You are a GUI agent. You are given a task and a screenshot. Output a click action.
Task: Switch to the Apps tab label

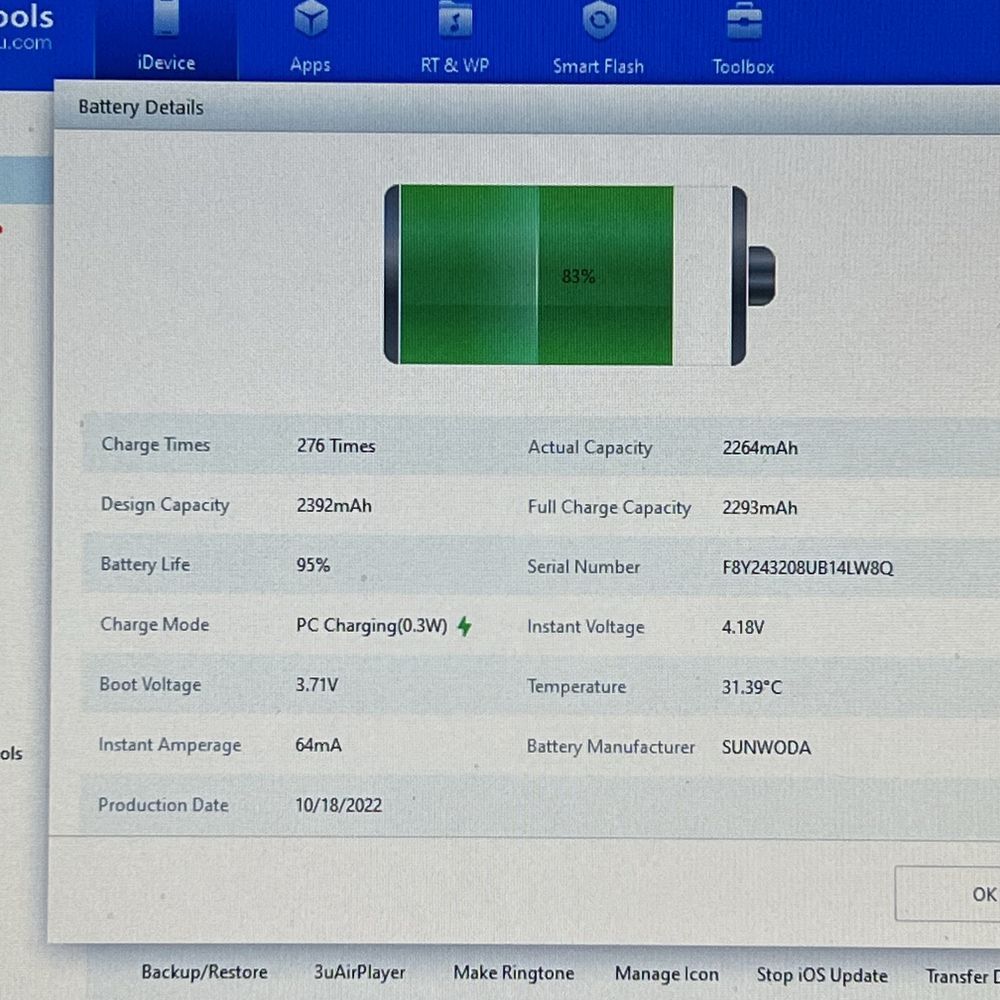(x=311, y=65)
